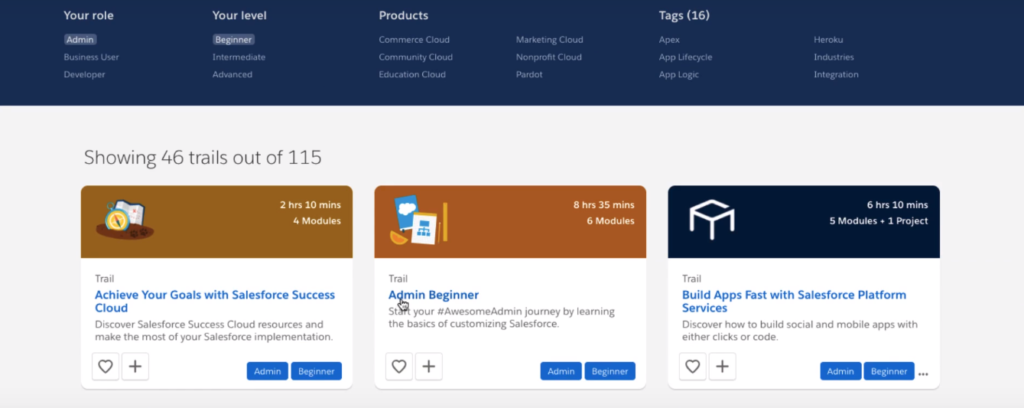
Task: Filter by Marketing Cloud product
Action: 549,40
